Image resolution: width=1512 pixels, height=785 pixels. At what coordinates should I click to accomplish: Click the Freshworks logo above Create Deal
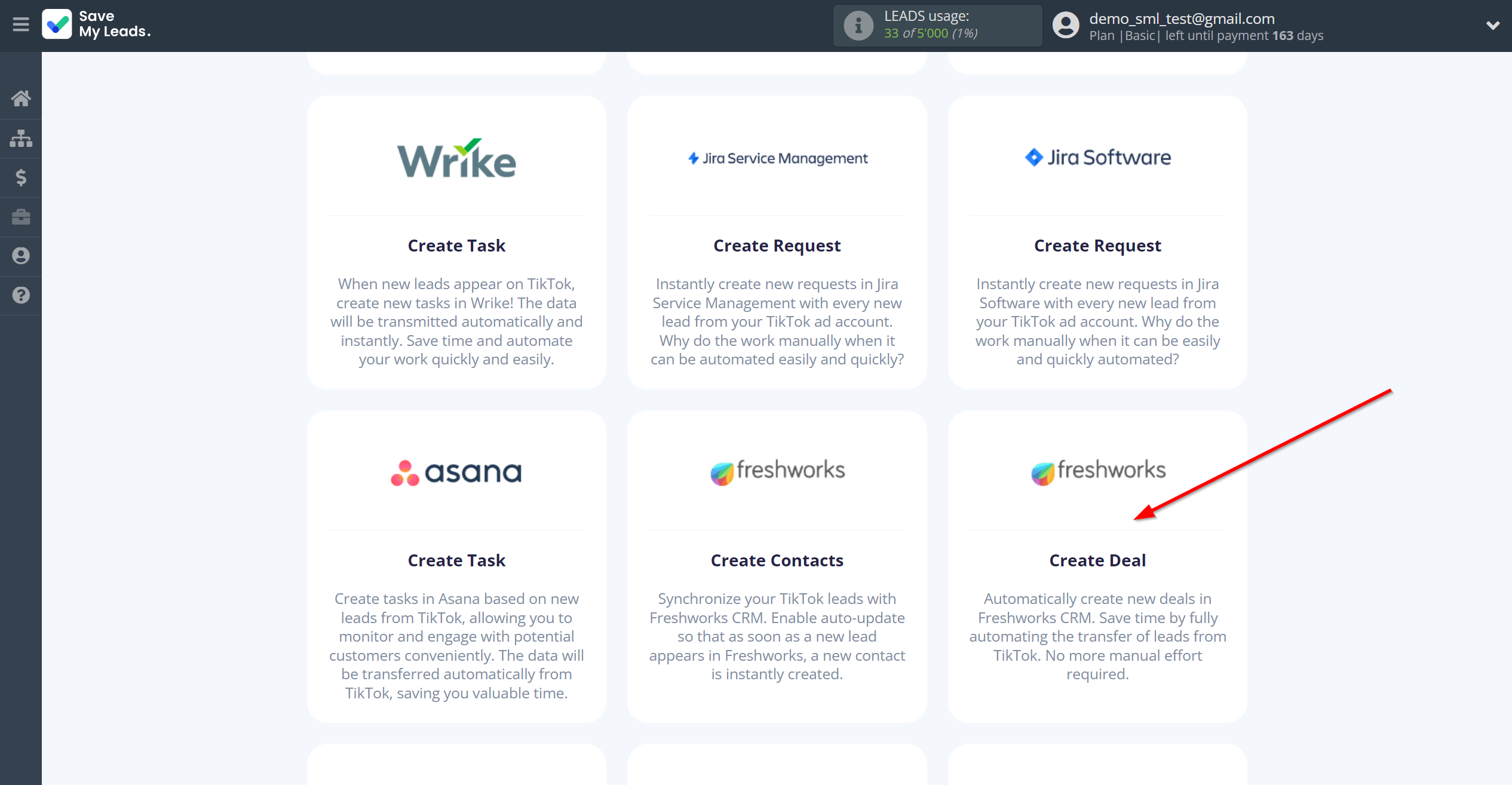1097,471
